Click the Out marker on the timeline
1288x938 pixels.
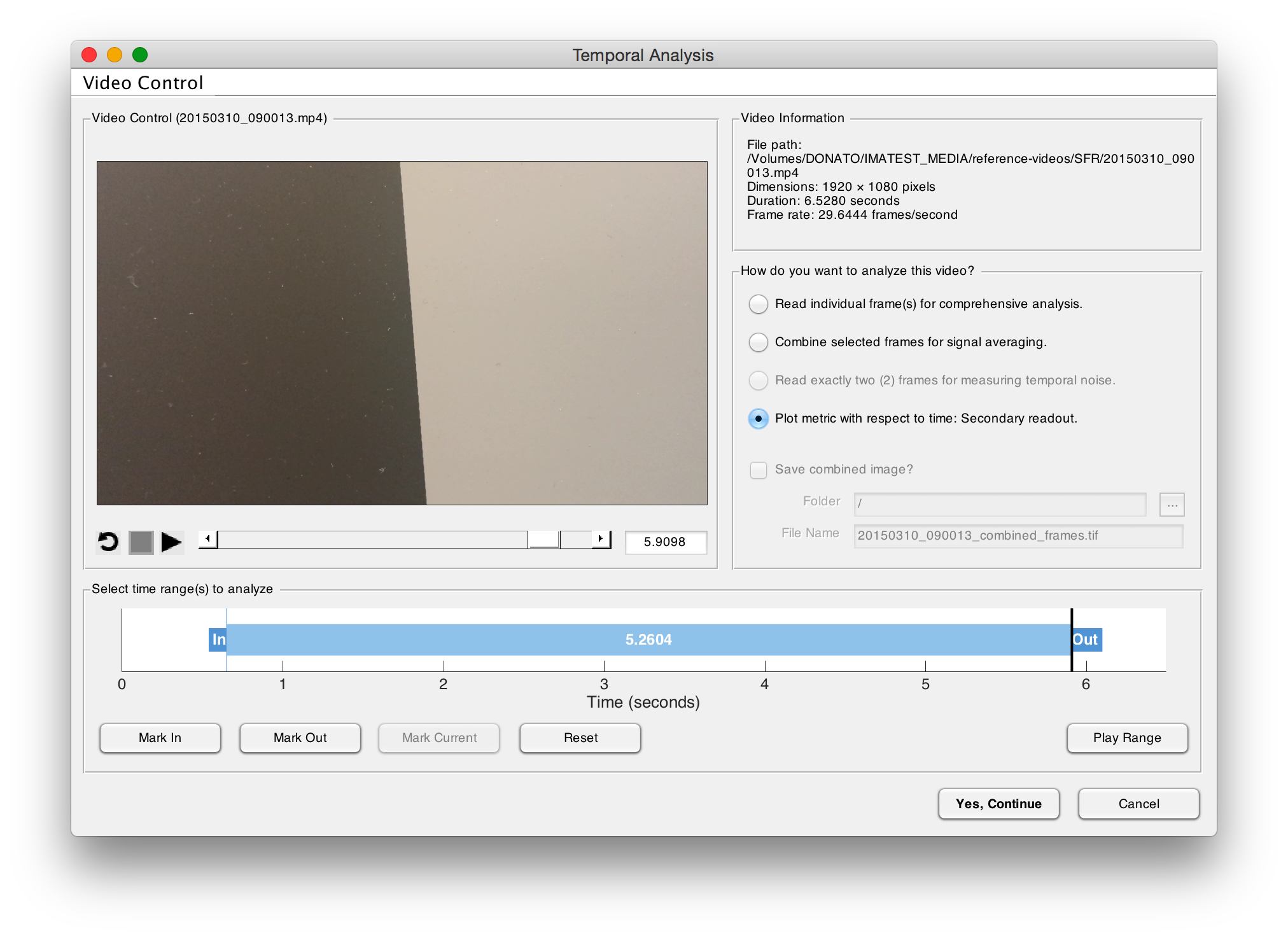[1087, 640]
